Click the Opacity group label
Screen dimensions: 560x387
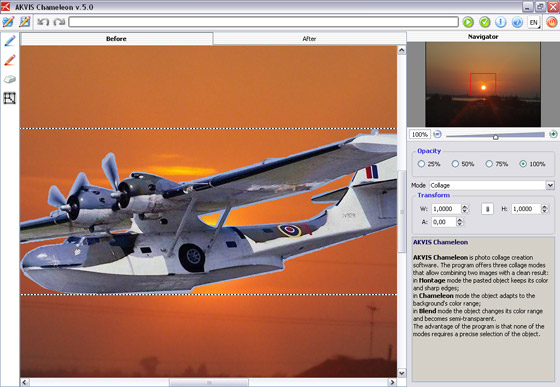pyautogui.click(x=429, y=151)
